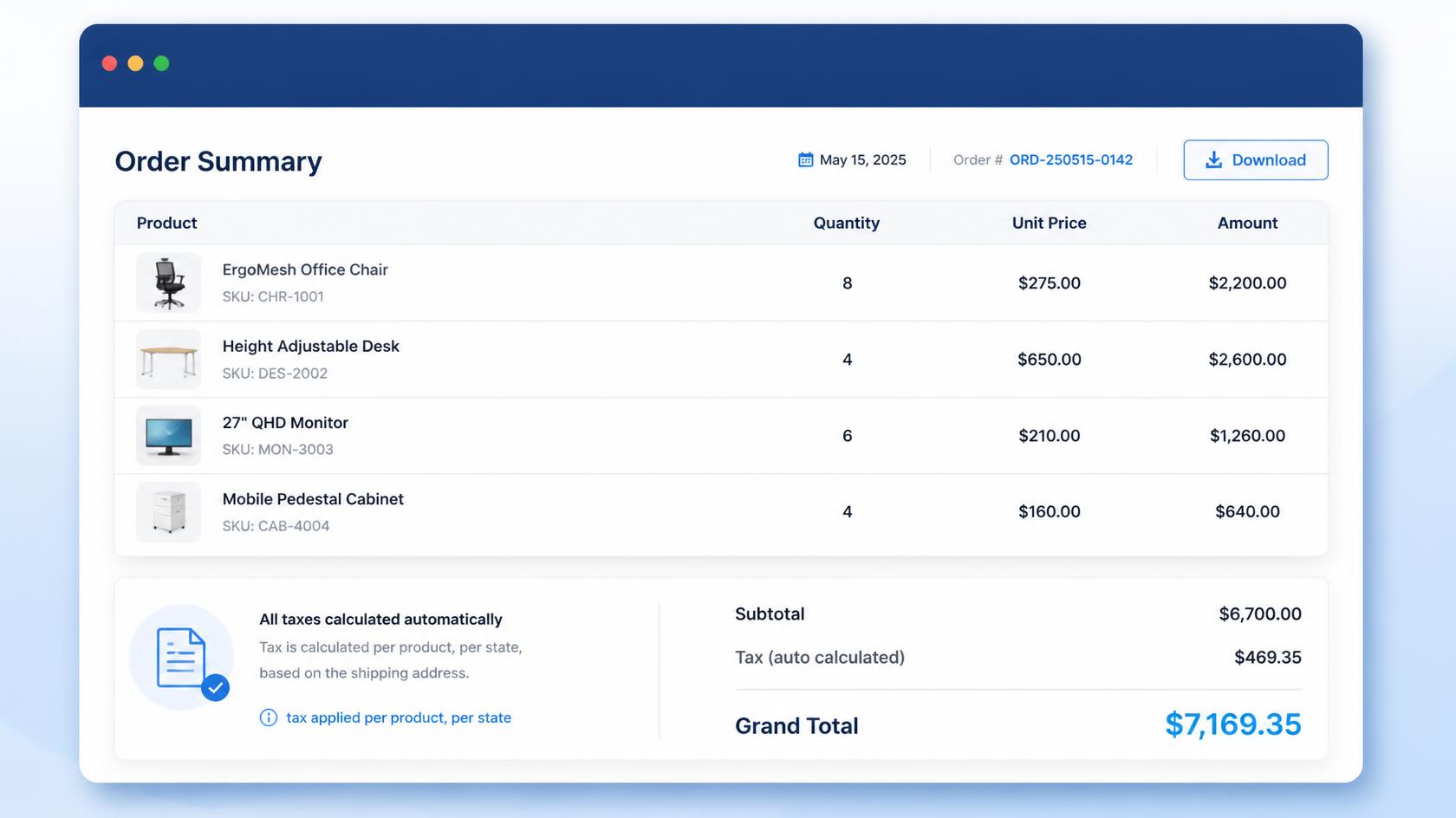
Task: Click SKU: CHR-1001 text
Action: pyautogui.click(x=273, y=296)
